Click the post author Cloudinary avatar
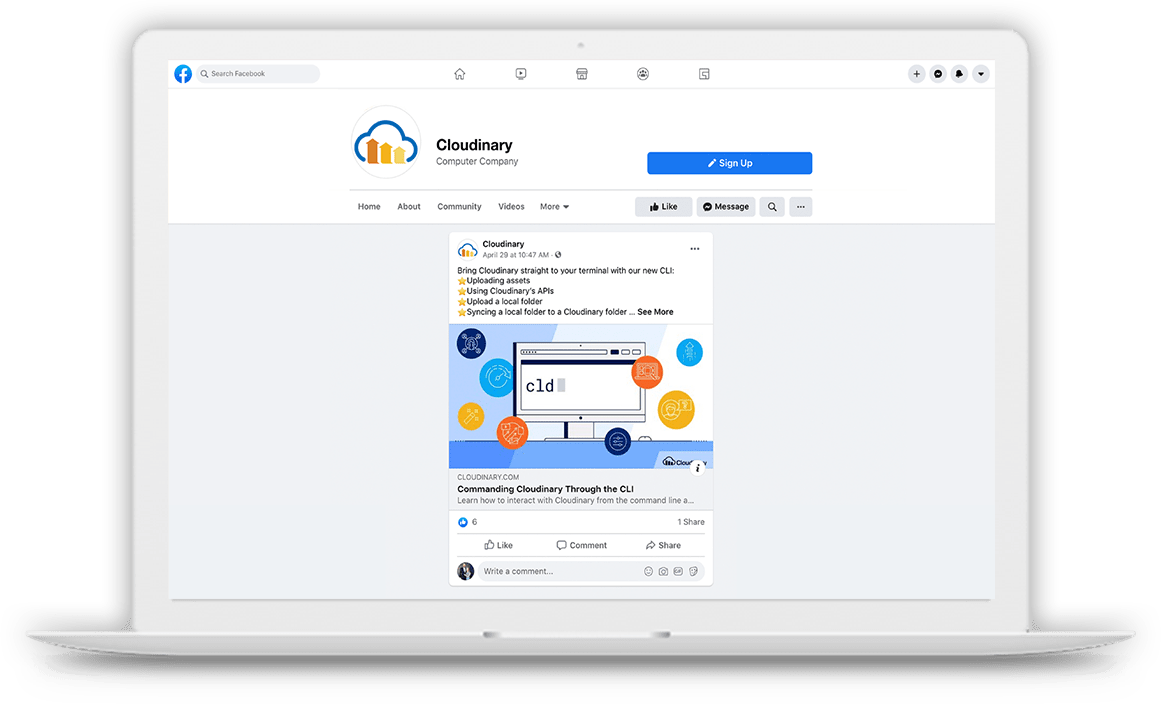 467,249
